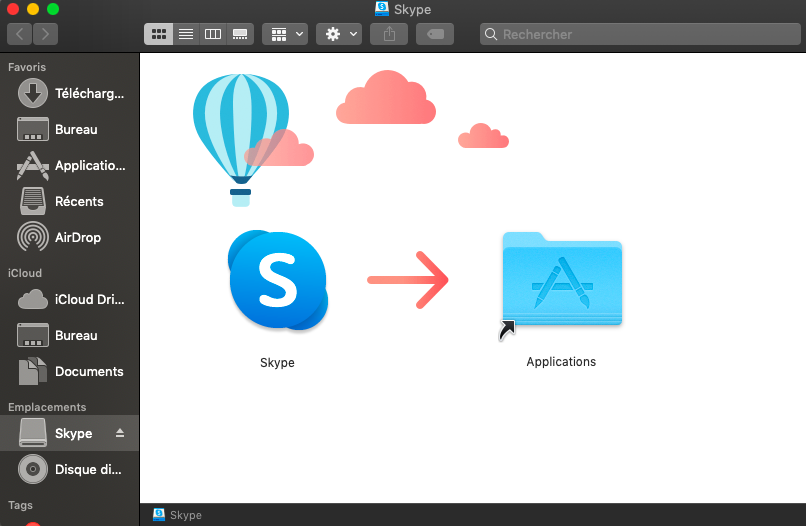Select Disque distant in the sidebar

[69, 469]
